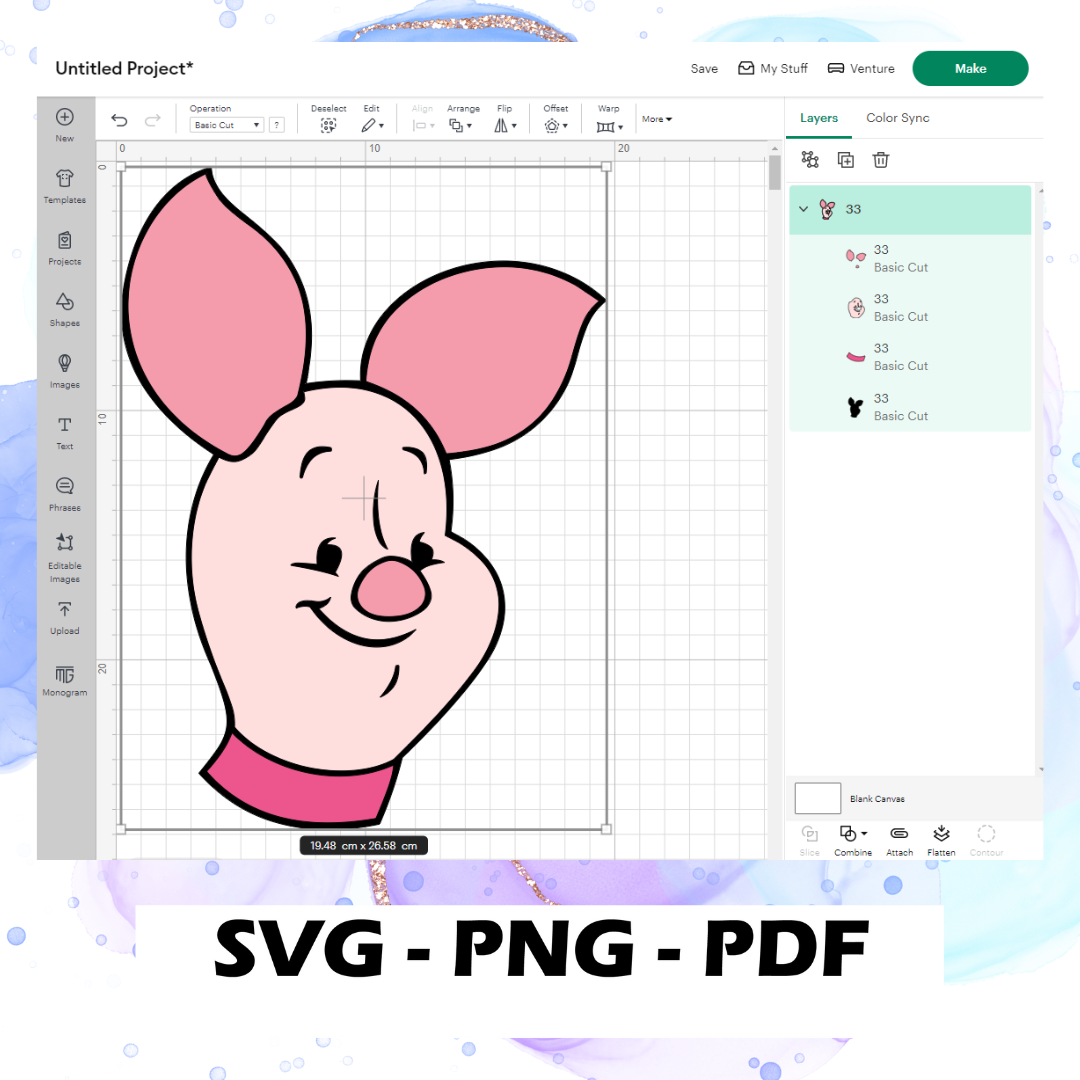Undo the last action

119,121
